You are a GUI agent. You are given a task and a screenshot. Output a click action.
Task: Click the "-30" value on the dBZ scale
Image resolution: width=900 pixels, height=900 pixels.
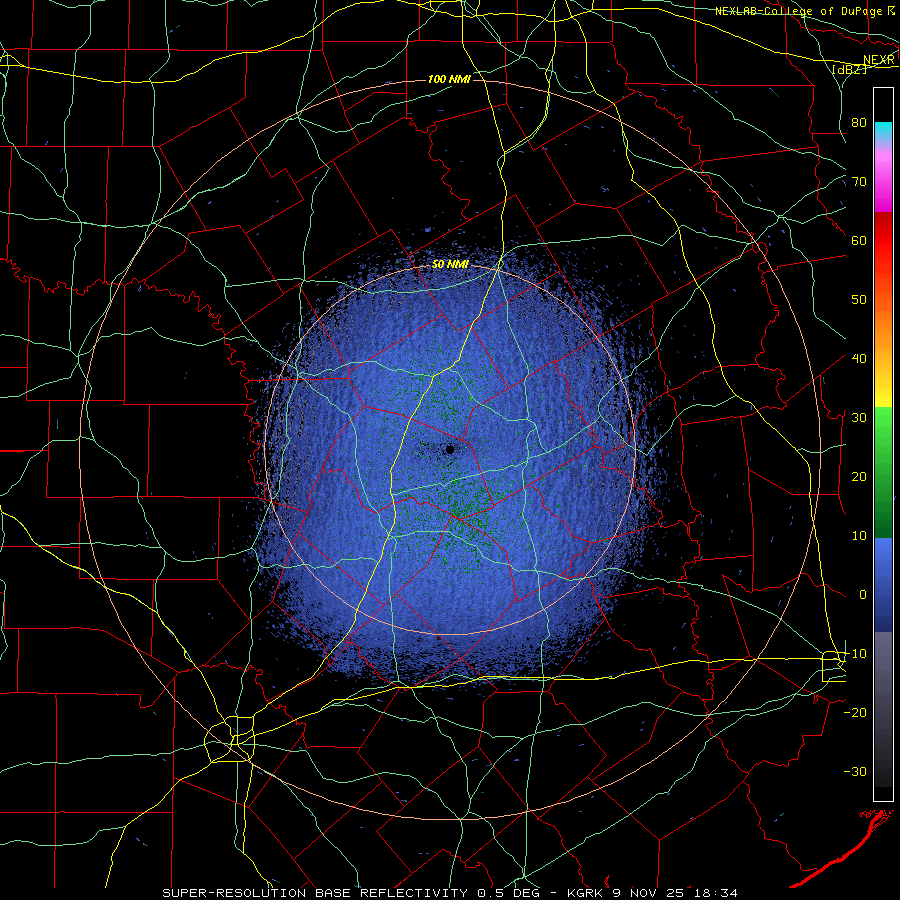[855, 771]
